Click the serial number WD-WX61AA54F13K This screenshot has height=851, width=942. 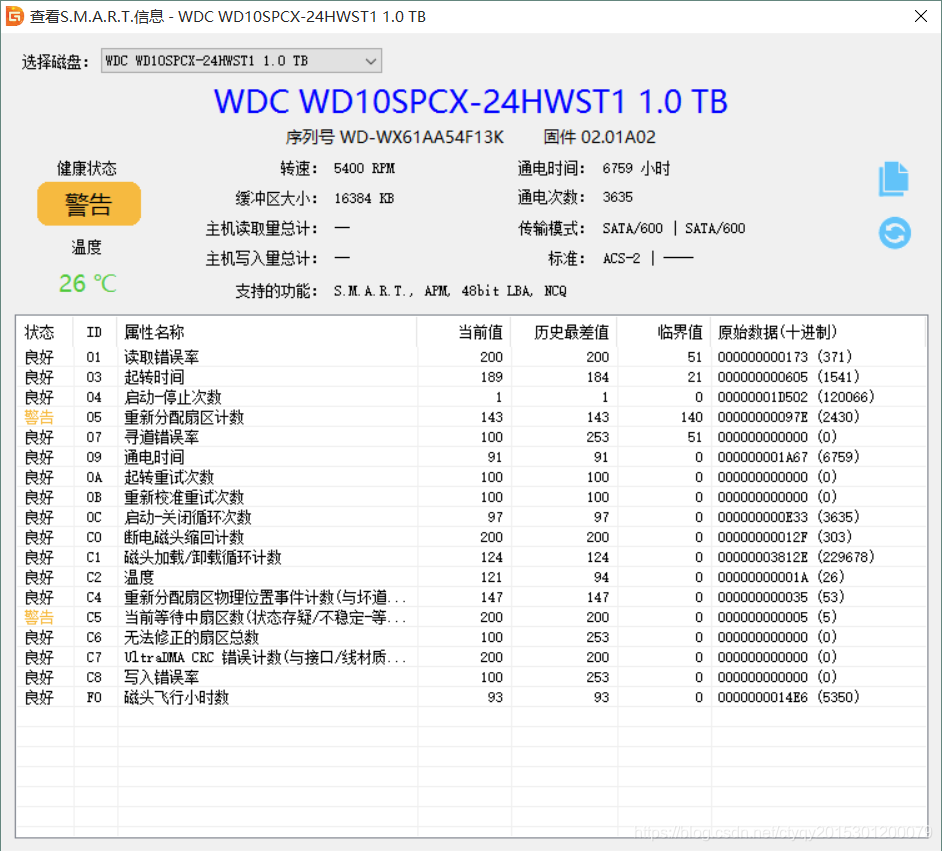point(422,138)
